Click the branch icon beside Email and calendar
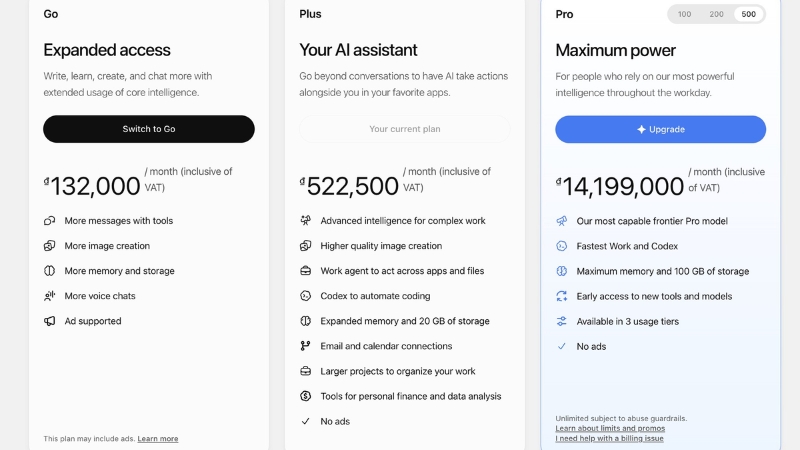 (x=305, y=346)
